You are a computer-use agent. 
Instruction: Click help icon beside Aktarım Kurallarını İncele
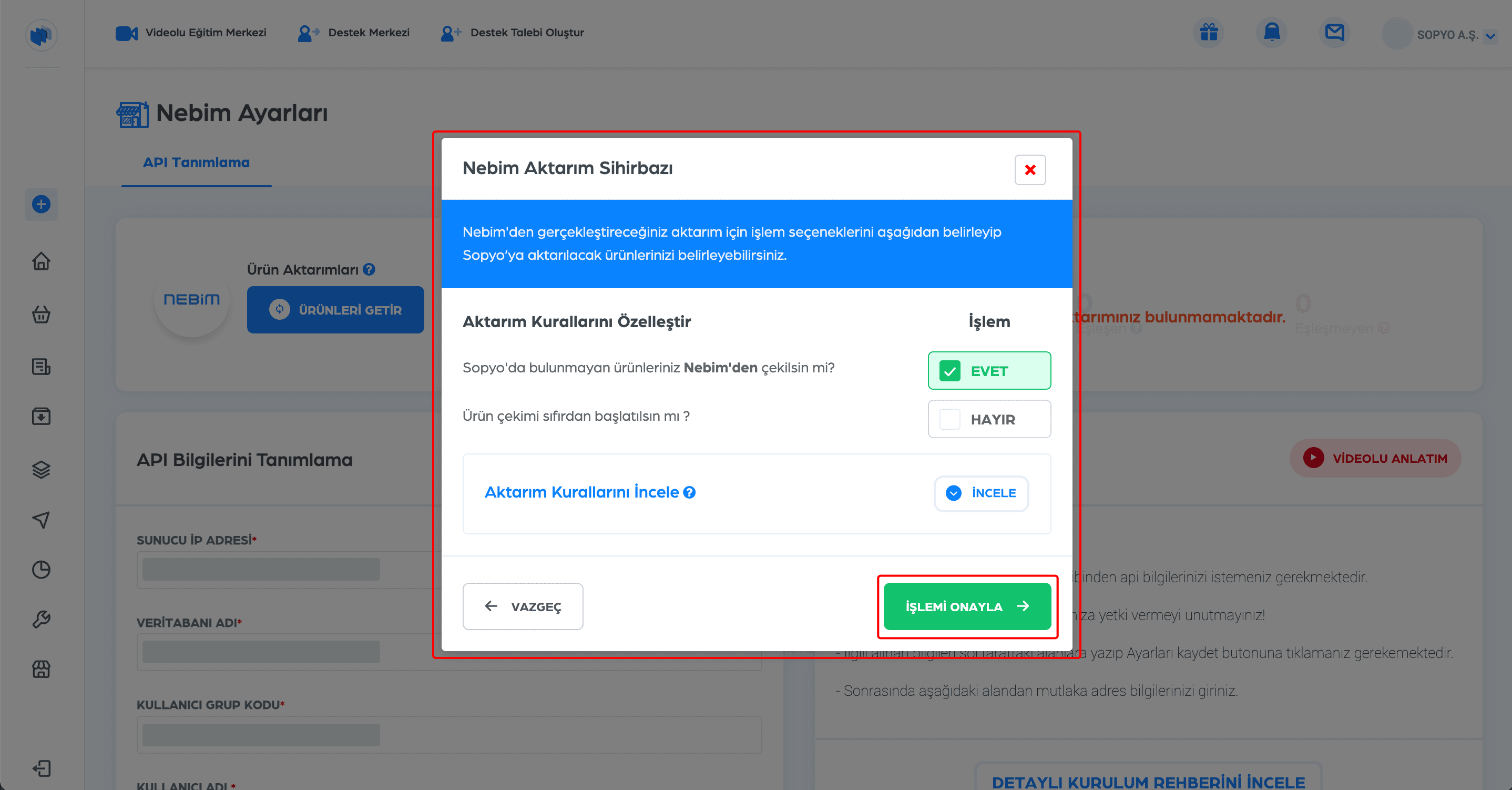coord(690,492)
